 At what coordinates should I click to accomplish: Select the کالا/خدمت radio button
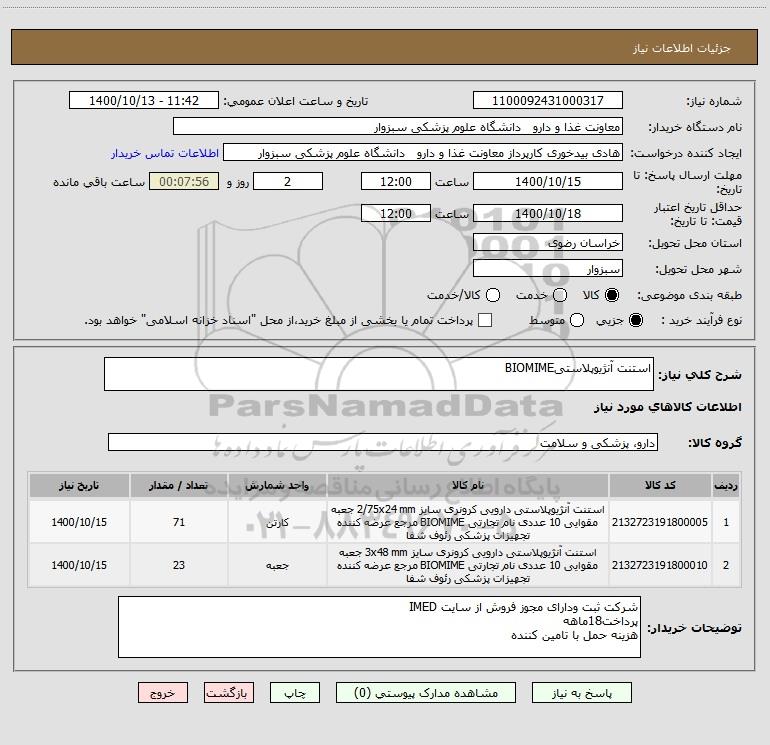click(x=493, y=295)
